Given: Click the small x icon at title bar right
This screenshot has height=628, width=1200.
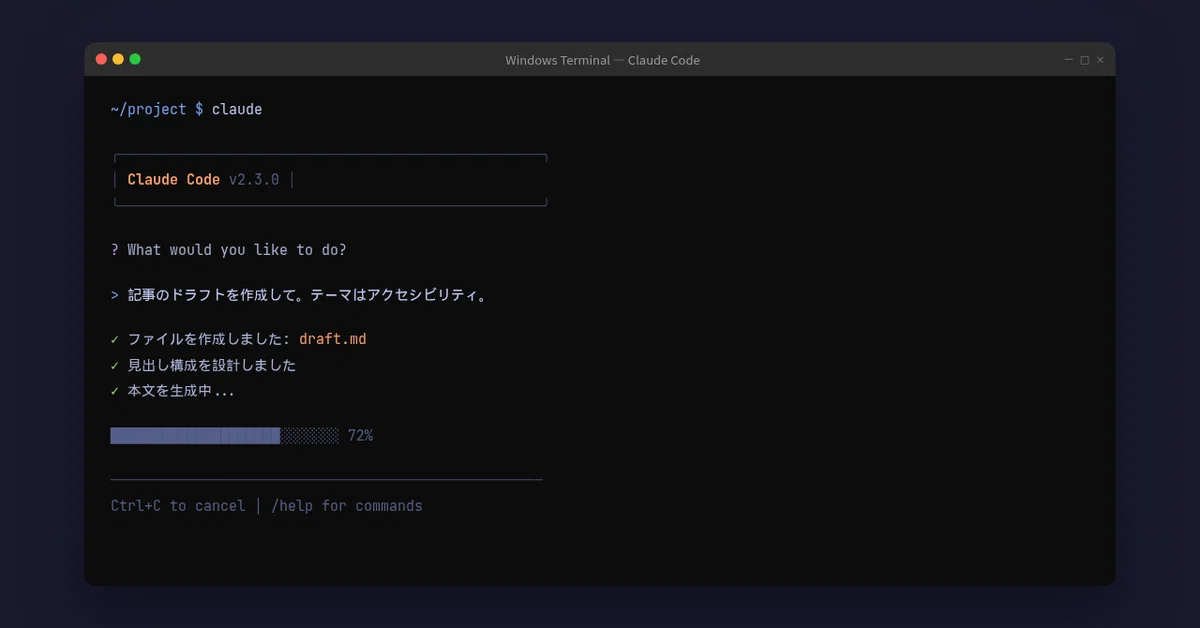Looking at the screenshot, I should 1100,60.
